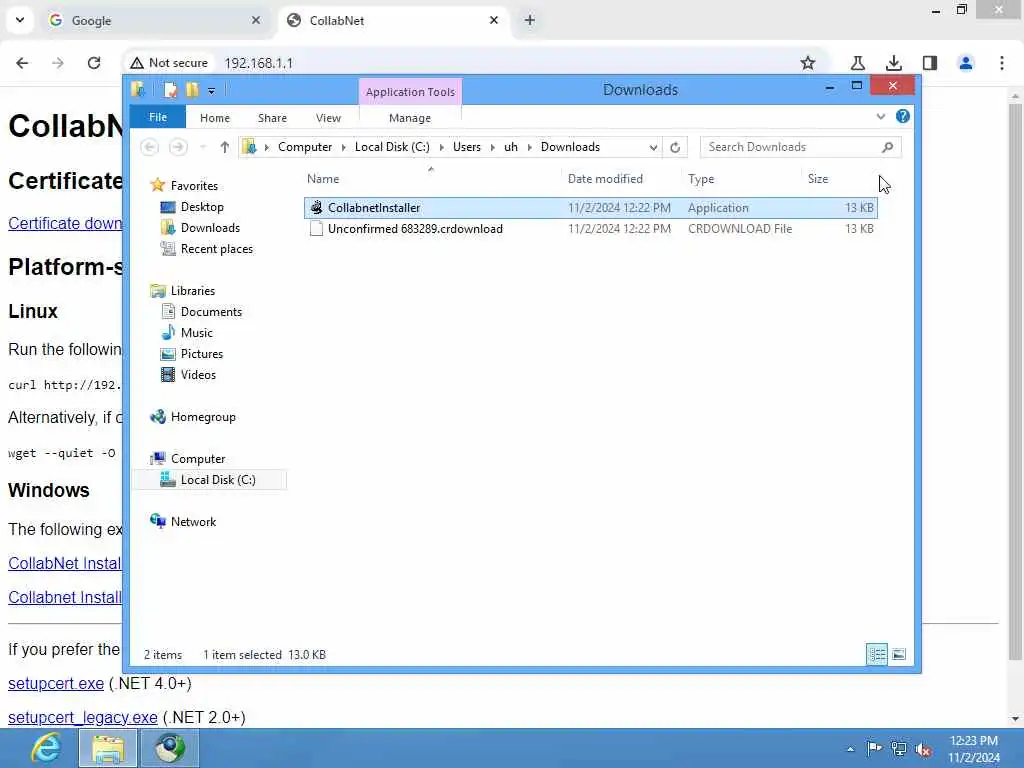
Task: Toggle Chrome side panel icon
Action: (930, 63)
